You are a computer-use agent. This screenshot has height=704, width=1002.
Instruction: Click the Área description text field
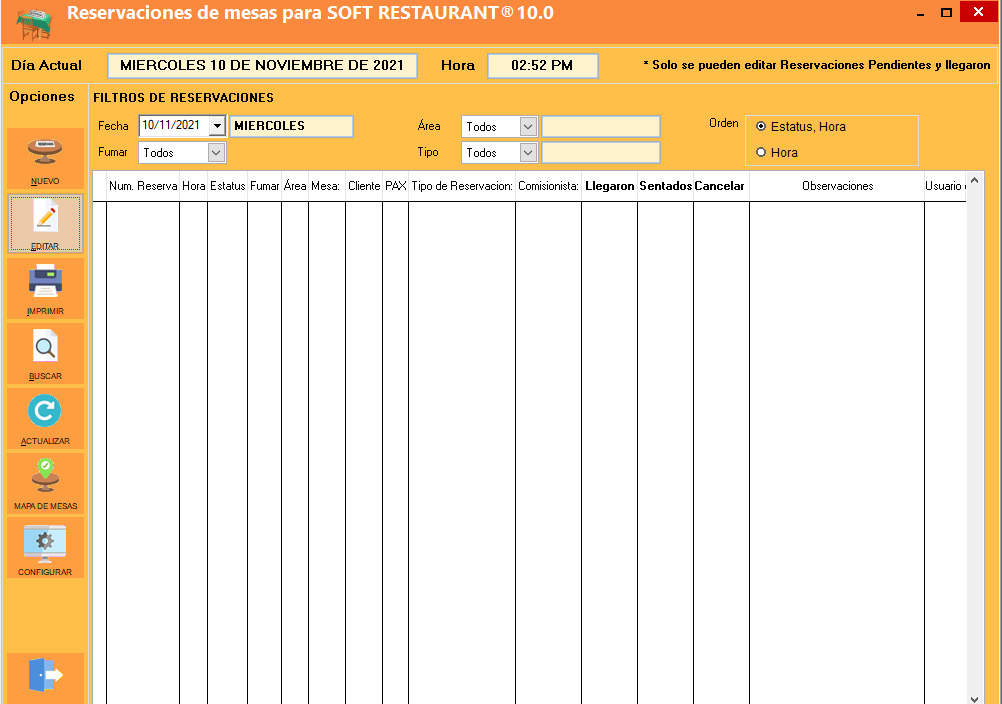pos(601,126)
